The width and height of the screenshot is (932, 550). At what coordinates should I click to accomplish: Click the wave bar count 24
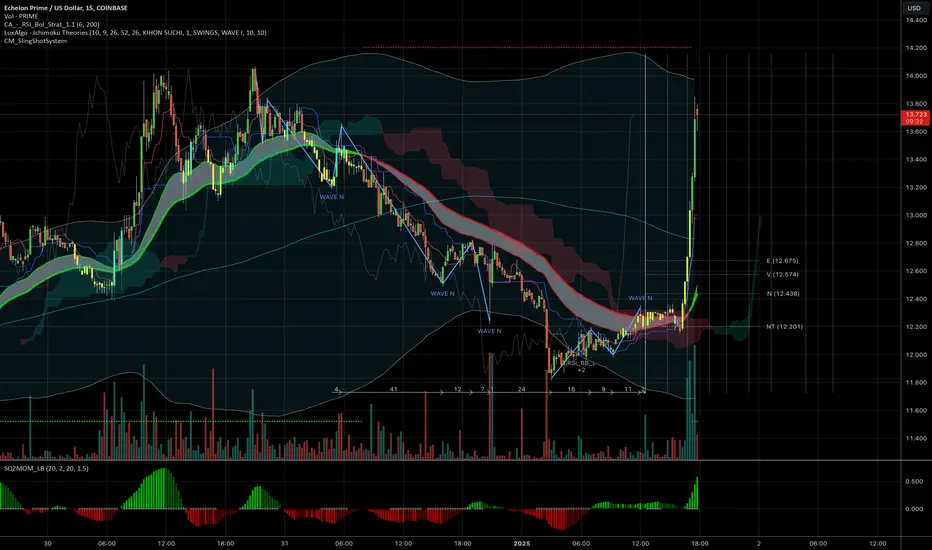(x=521, y=389)
